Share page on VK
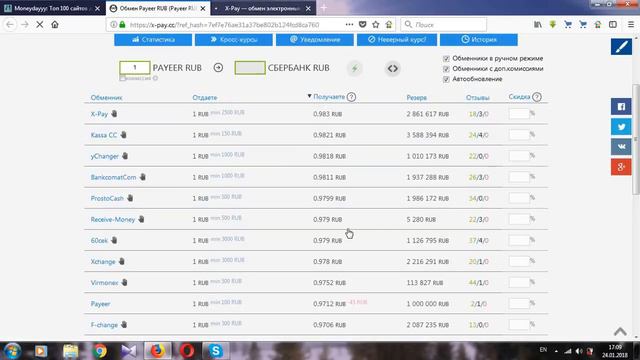This screenshot has height=360, width=640. (621, 147)
